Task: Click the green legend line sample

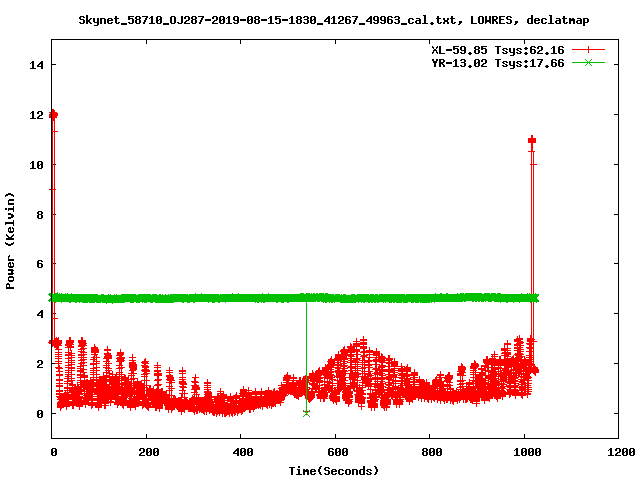Action: (x=588, y=63)
